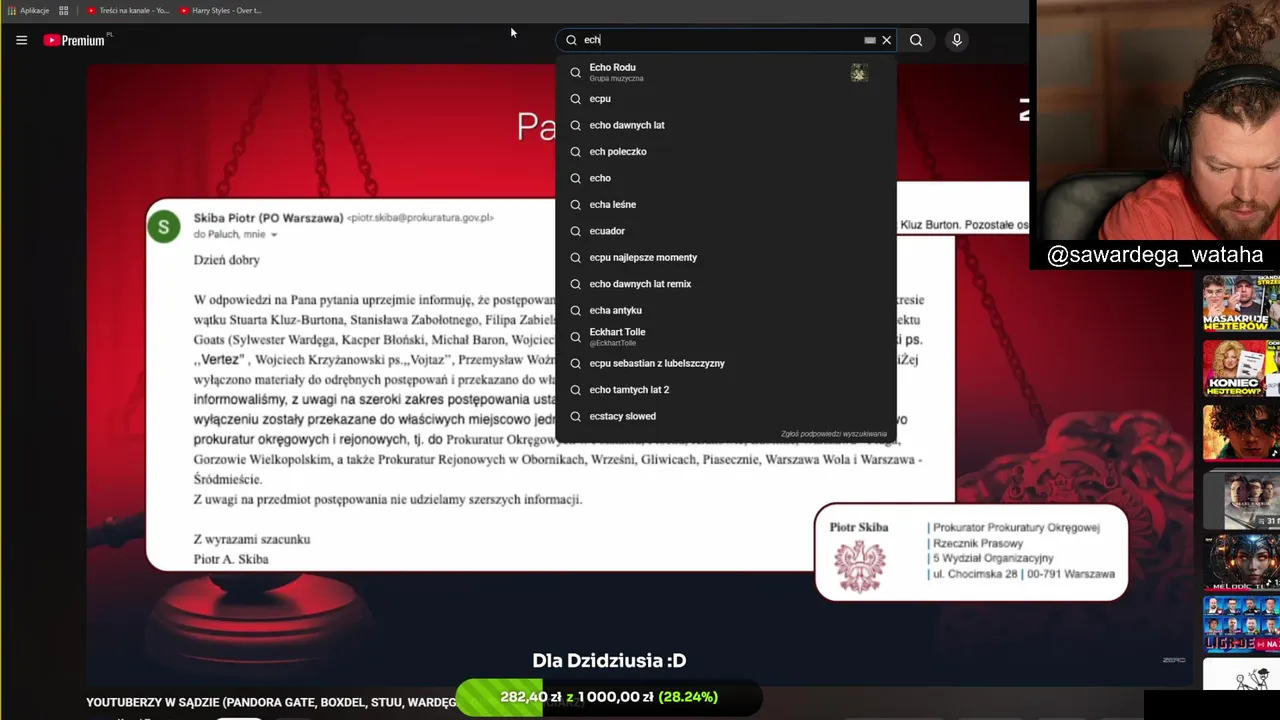Select suggestion "Echo Rodu"
The width and height of the screenshot is (1280, 720).
coord(726,72)
